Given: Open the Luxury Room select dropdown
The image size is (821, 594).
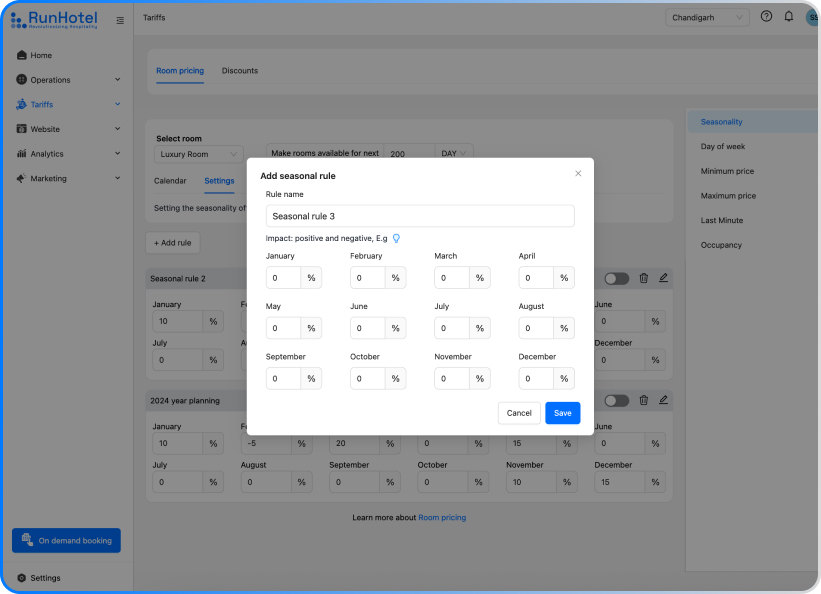Looking at the screenshot, I should [198, 154].
